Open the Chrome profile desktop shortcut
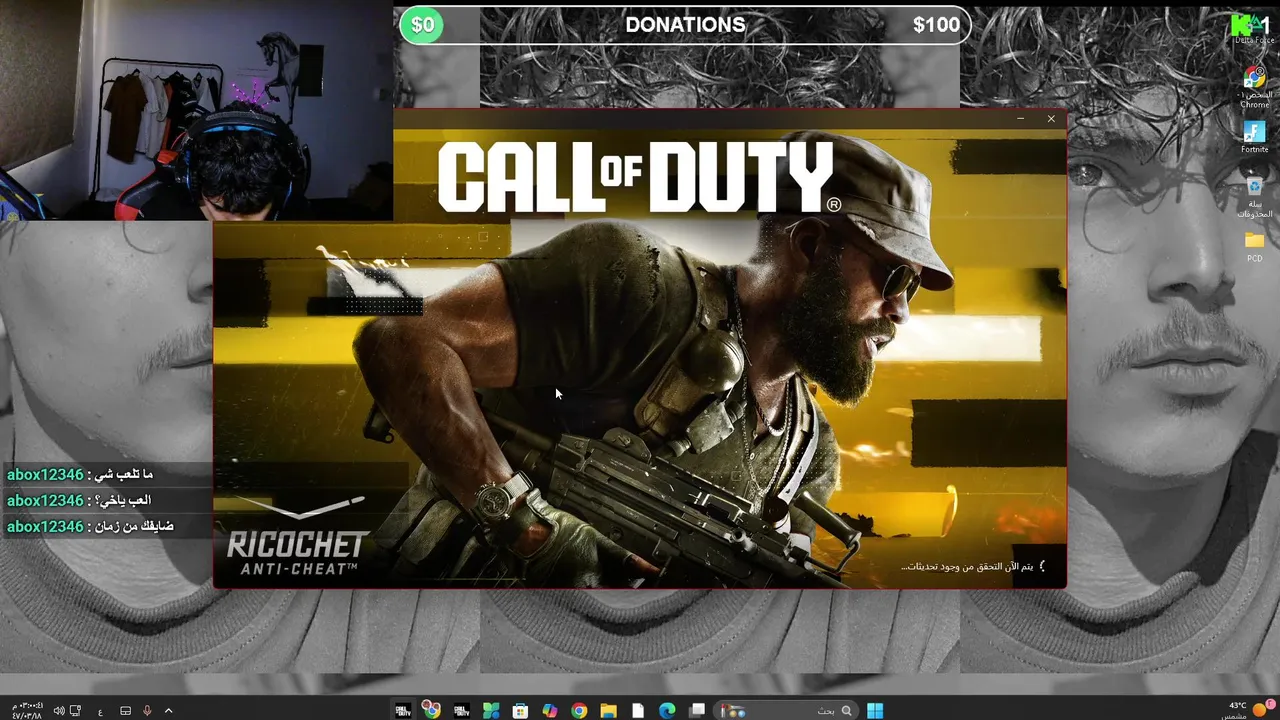 point(1254,87)
